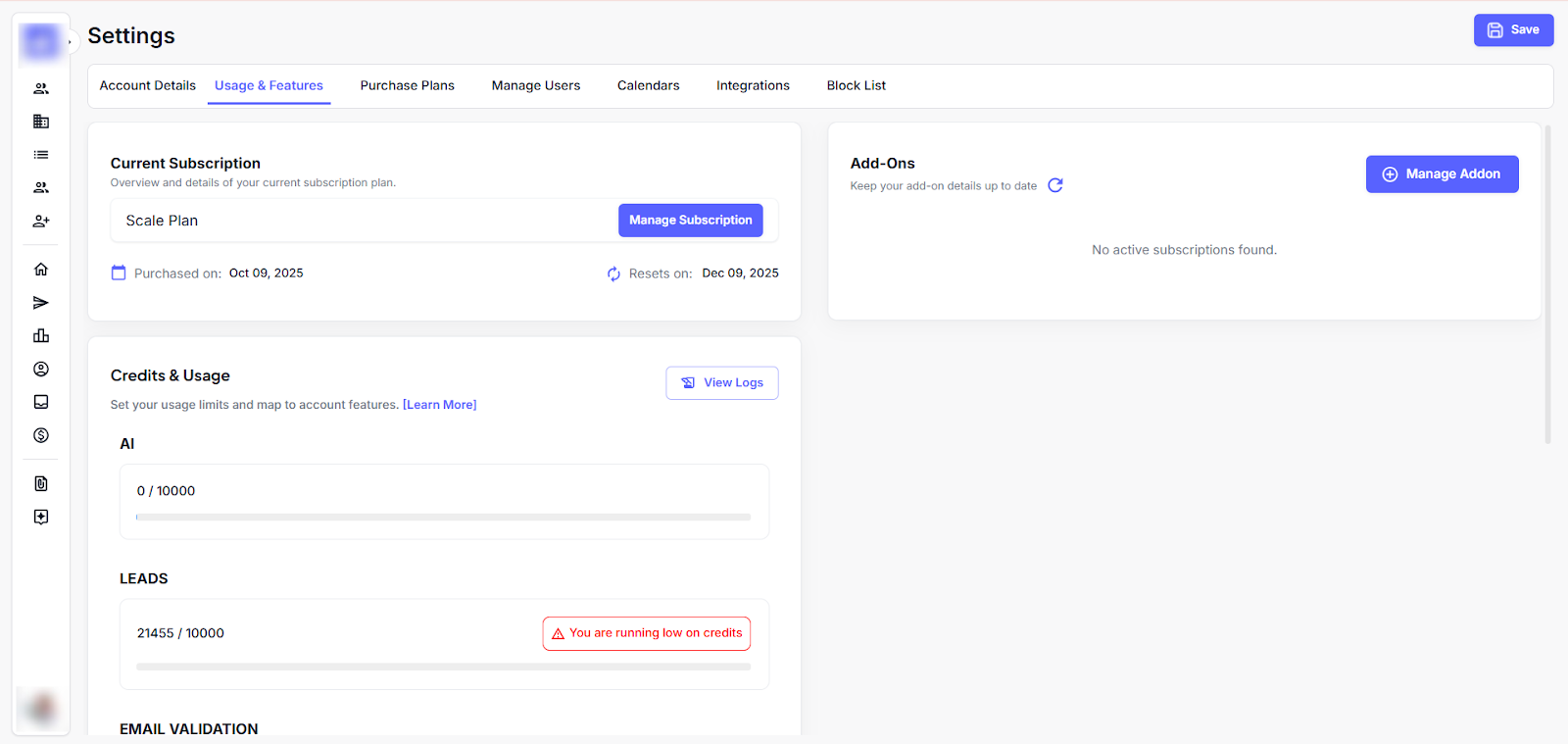The width and height of the screenshot is (1568, 744).
Task: Click the refresh icon beside add-on details
Action: click(1055, 185)
